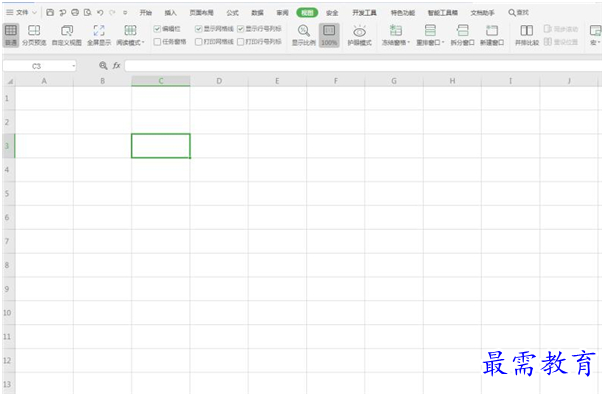Select the Normal (普通) view icon
This screenshot has height=395, width=604.
(11, 30)
